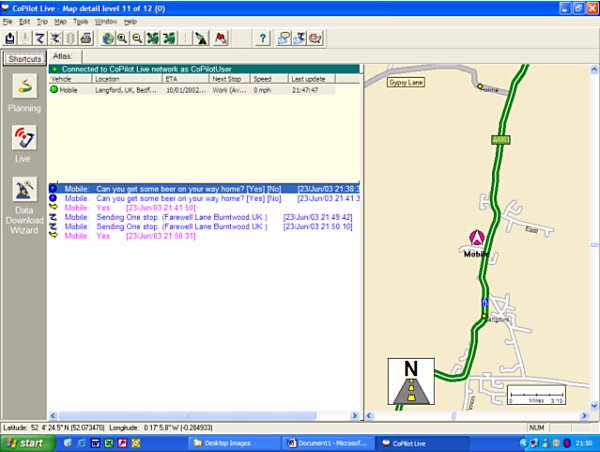Select the 21:41:3 beer message row
Screen dimensions: 600x452
[204, 198]
